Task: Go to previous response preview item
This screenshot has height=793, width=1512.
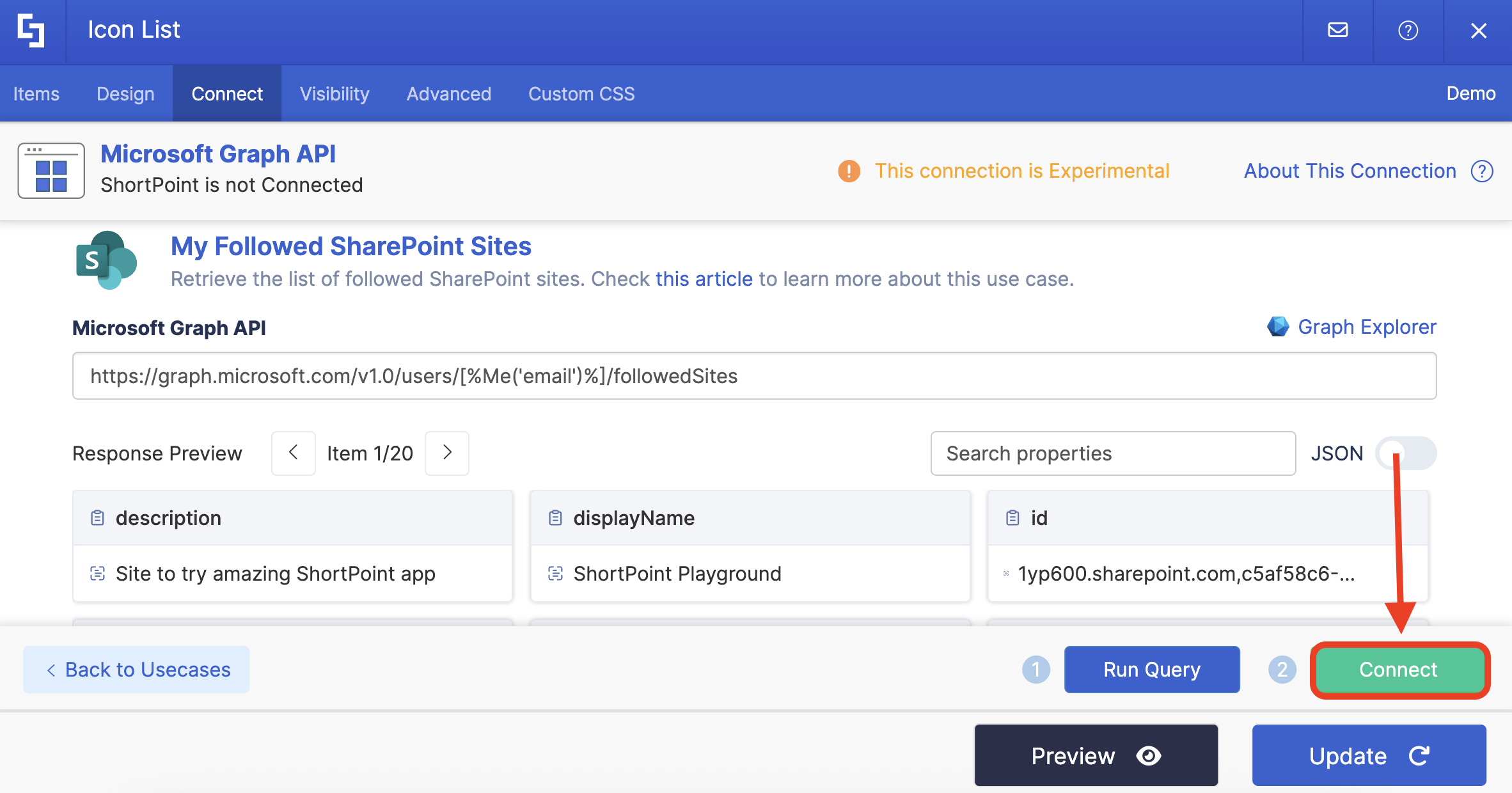Action: (293, 453)
